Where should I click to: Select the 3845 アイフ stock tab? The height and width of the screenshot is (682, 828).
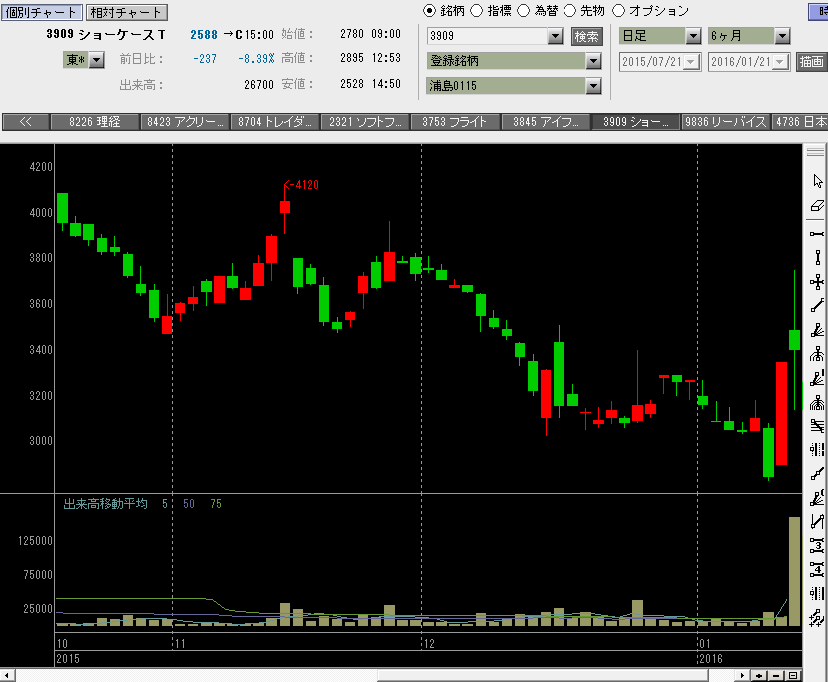545,122
